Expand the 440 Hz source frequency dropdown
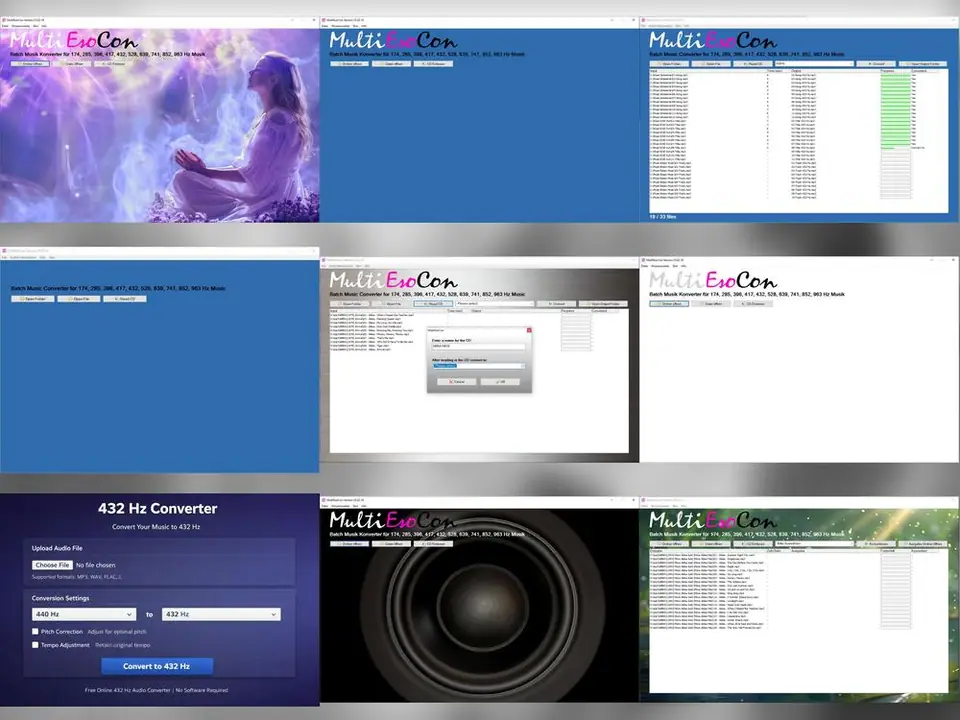 [84, 614]
